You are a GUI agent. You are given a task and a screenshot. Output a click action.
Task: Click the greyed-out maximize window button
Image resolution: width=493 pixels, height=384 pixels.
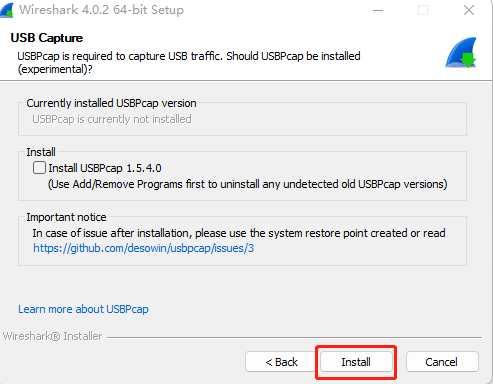tap(423, 10)
